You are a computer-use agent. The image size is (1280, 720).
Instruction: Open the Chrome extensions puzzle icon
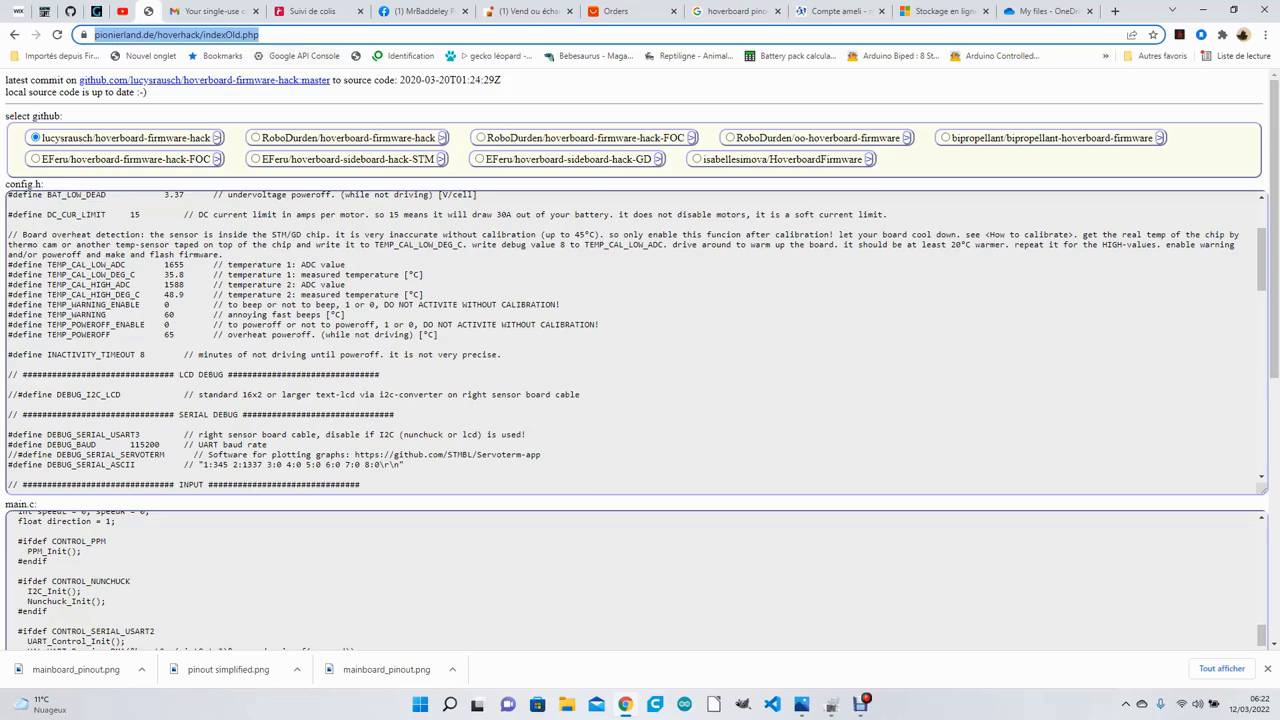tap(1222, 34)
